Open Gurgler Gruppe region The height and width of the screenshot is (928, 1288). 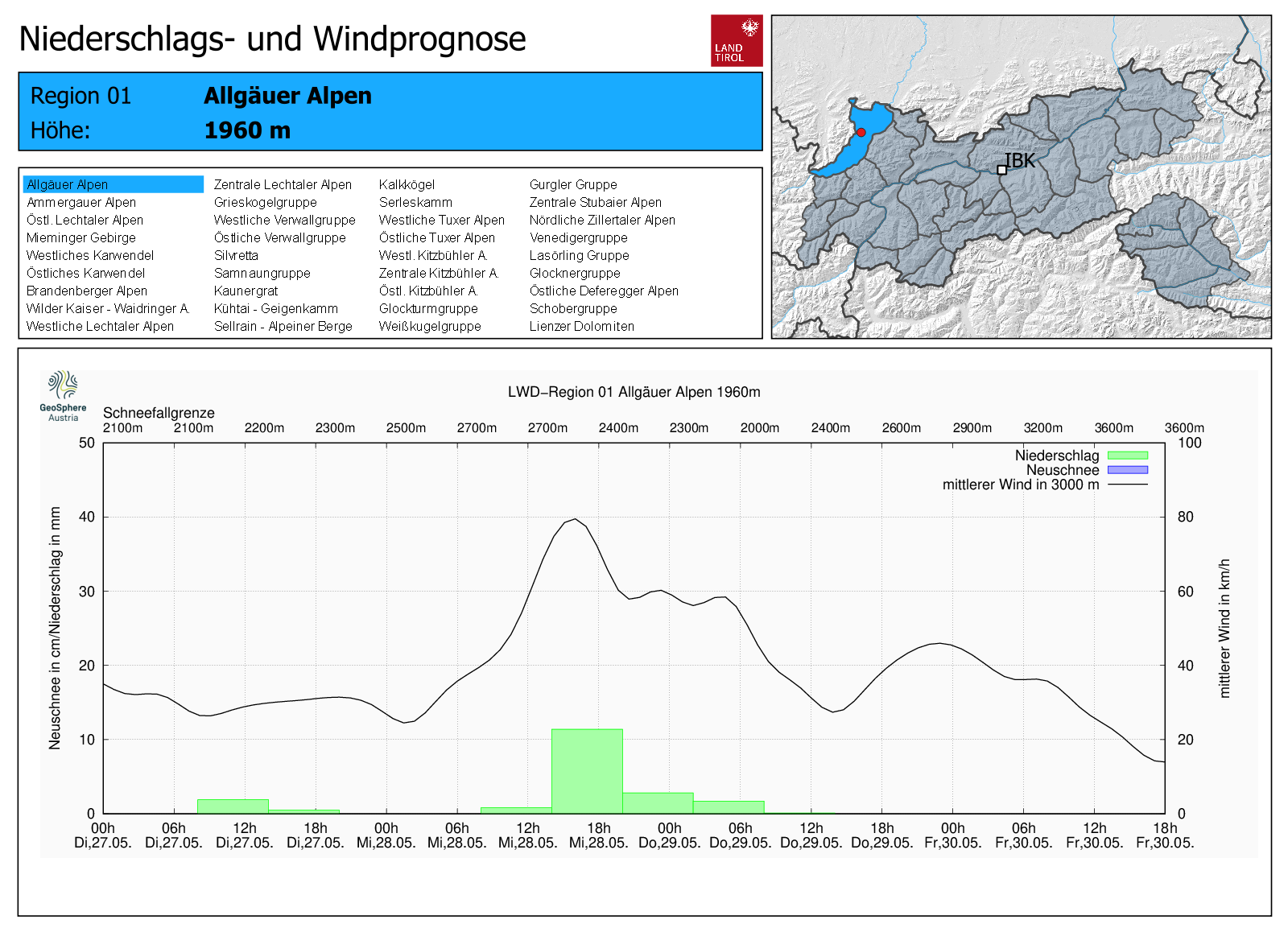tap(573, 184)
